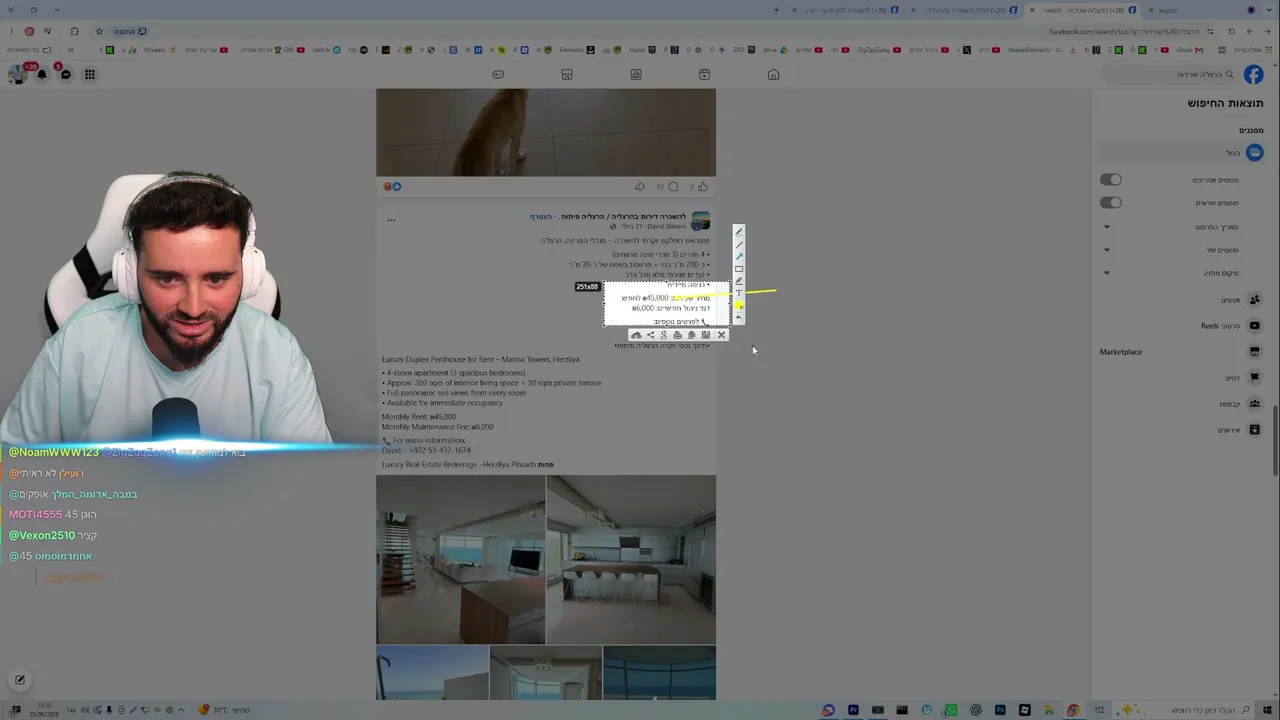The height and width of the screenshot is (720, 1280).
Task: Toggle the recent posts filter switch
Action: (x=1111, y=180)
